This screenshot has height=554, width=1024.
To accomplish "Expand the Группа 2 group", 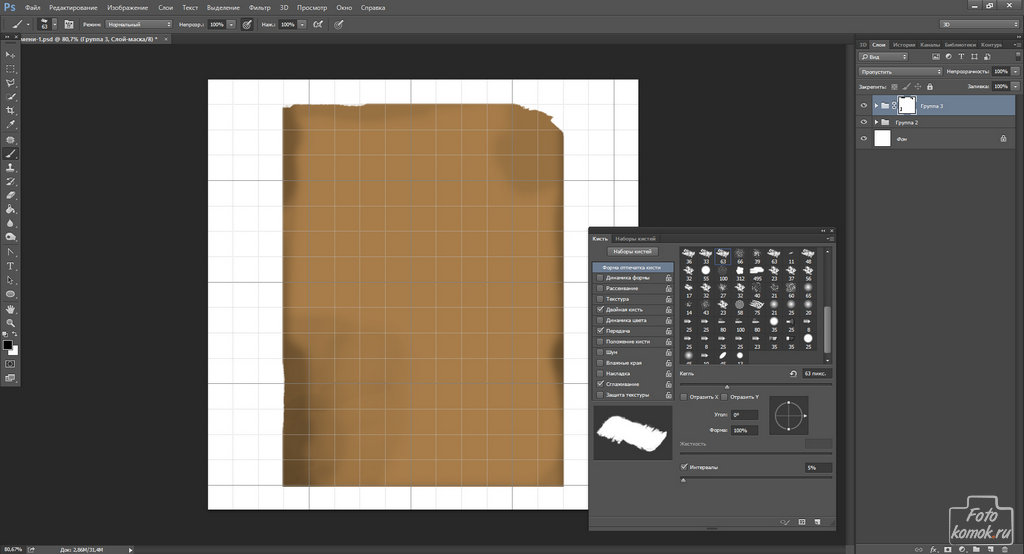I will point(876,122).
